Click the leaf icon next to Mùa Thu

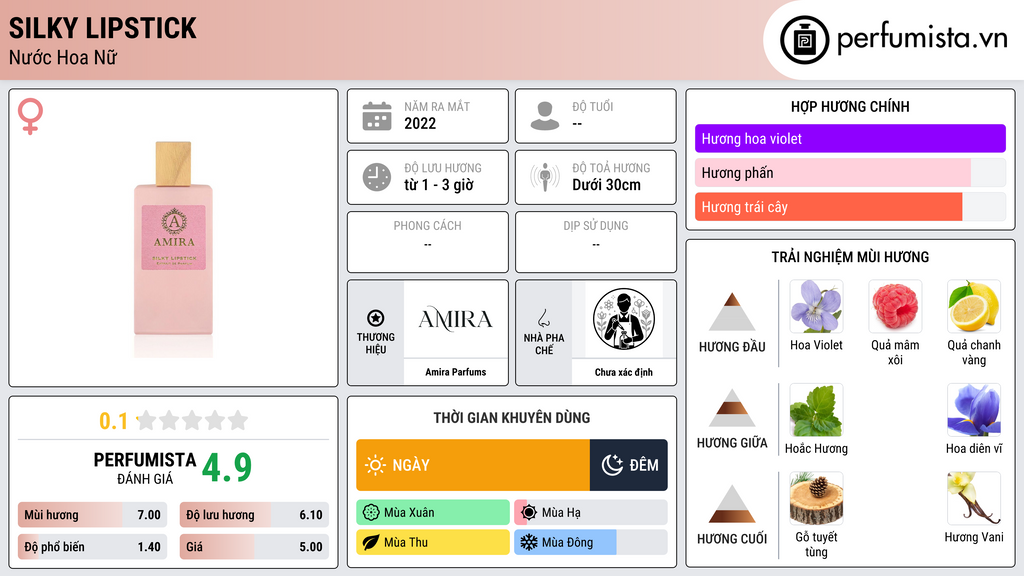click(371, 542)
